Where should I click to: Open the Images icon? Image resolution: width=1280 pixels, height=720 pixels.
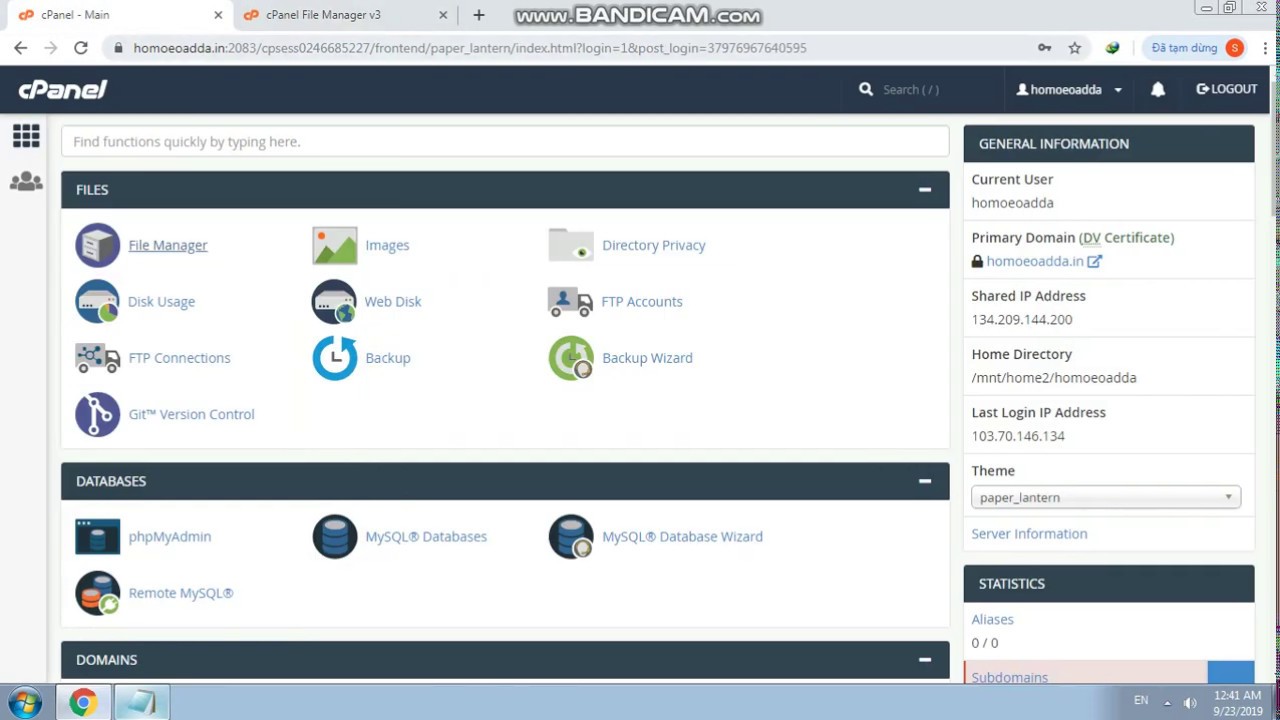[334, 245]
